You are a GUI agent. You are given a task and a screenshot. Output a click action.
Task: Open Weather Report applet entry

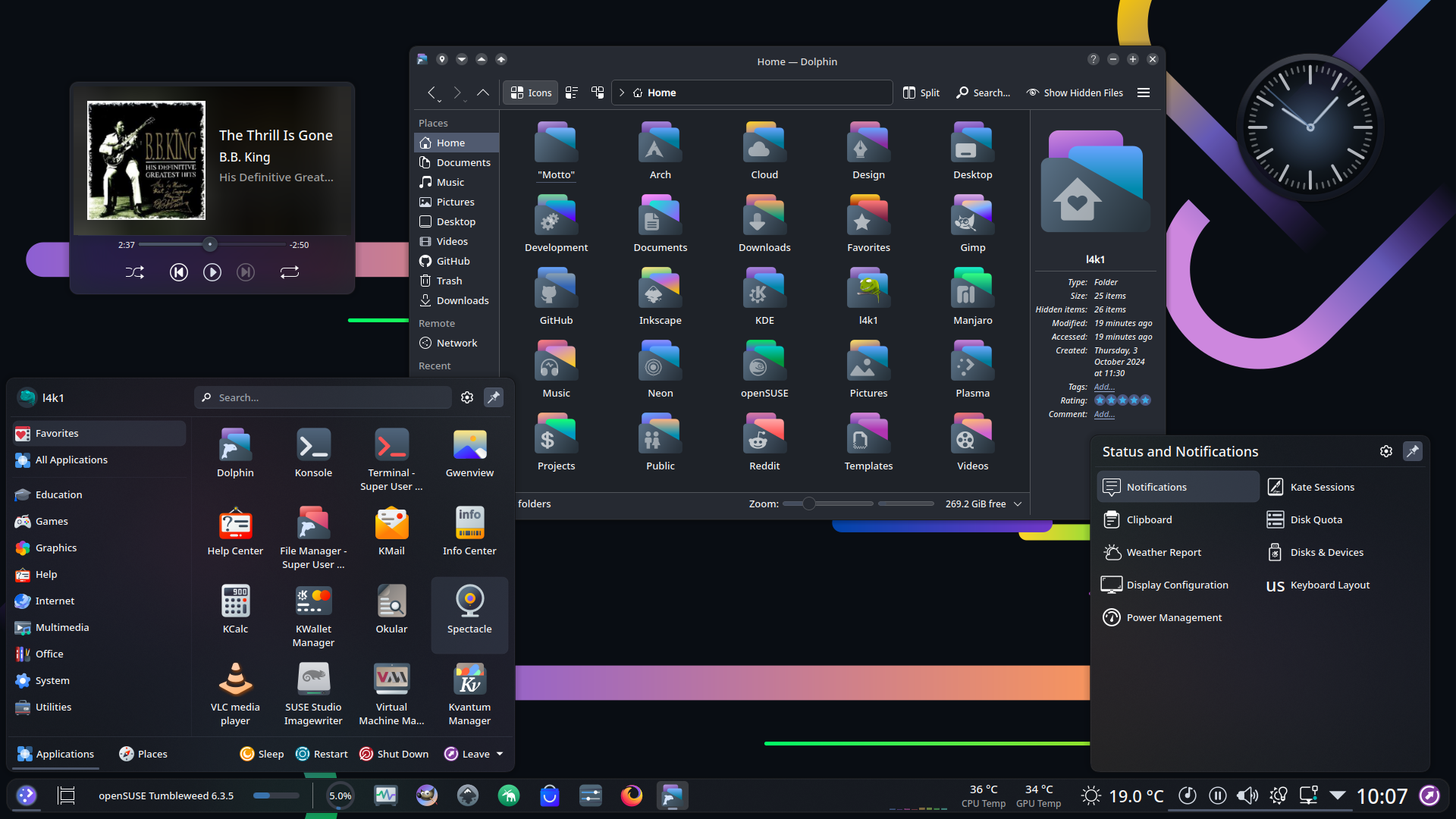tap(1178, 552)
